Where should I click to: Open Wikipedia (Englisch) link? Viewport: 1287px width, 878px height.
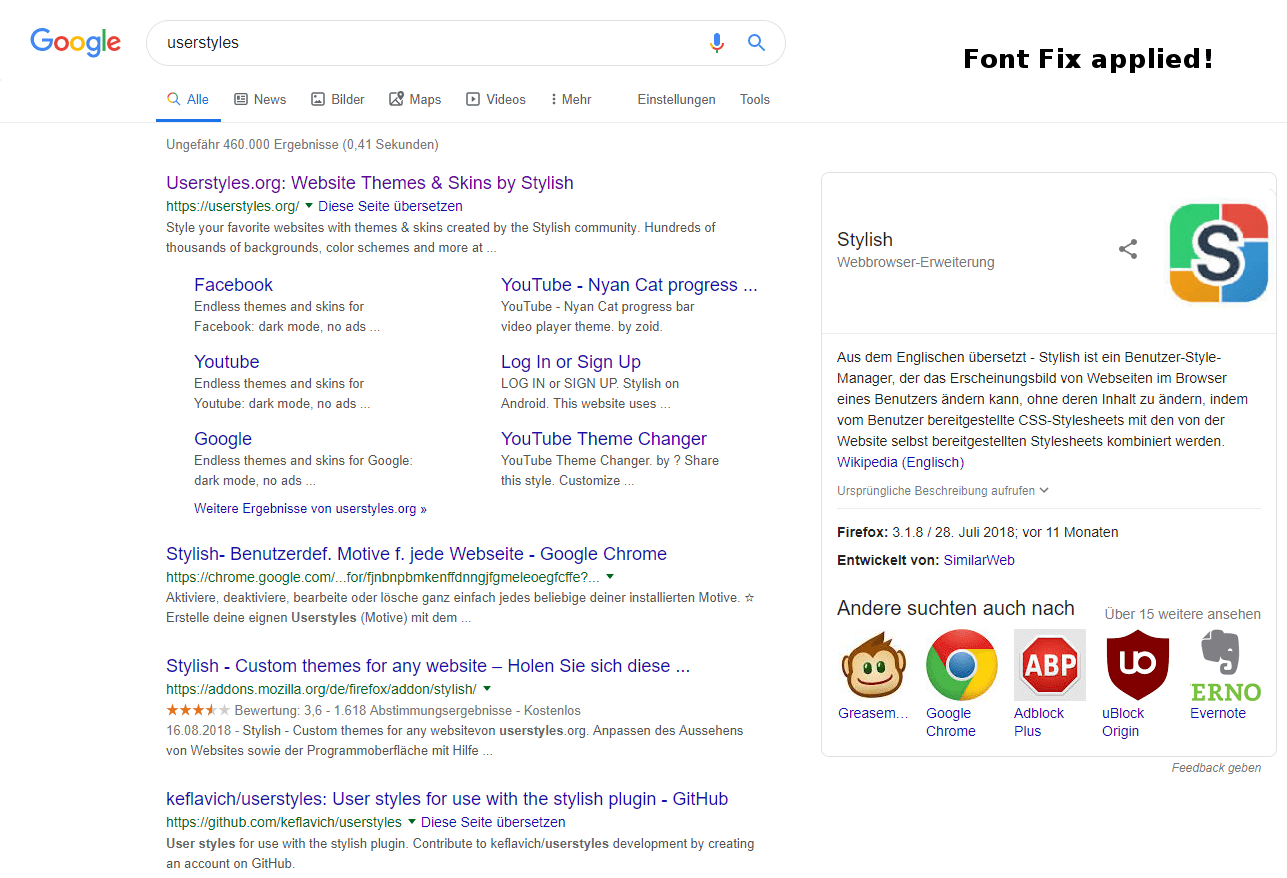(x=900, y=462)
